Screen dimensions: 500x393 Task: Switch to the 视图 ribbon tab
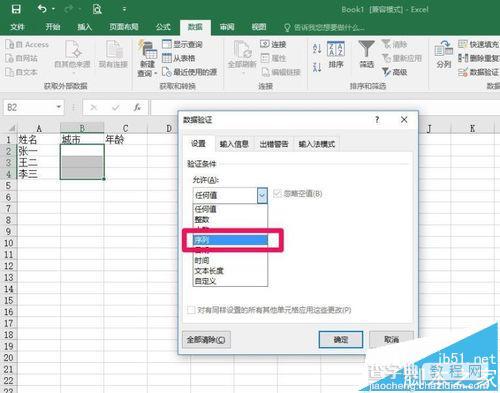[x=259, y=27]
